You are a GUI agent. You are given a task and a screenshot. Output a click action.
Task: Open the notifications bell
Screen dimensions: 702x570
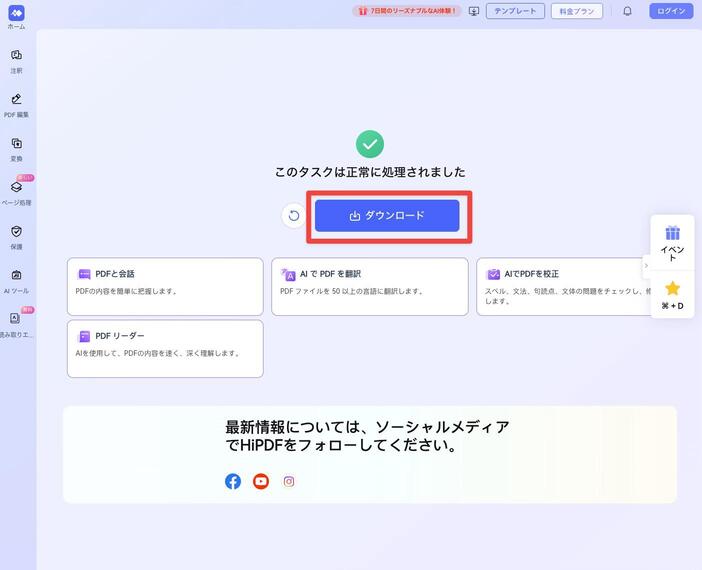click(627, 11)
